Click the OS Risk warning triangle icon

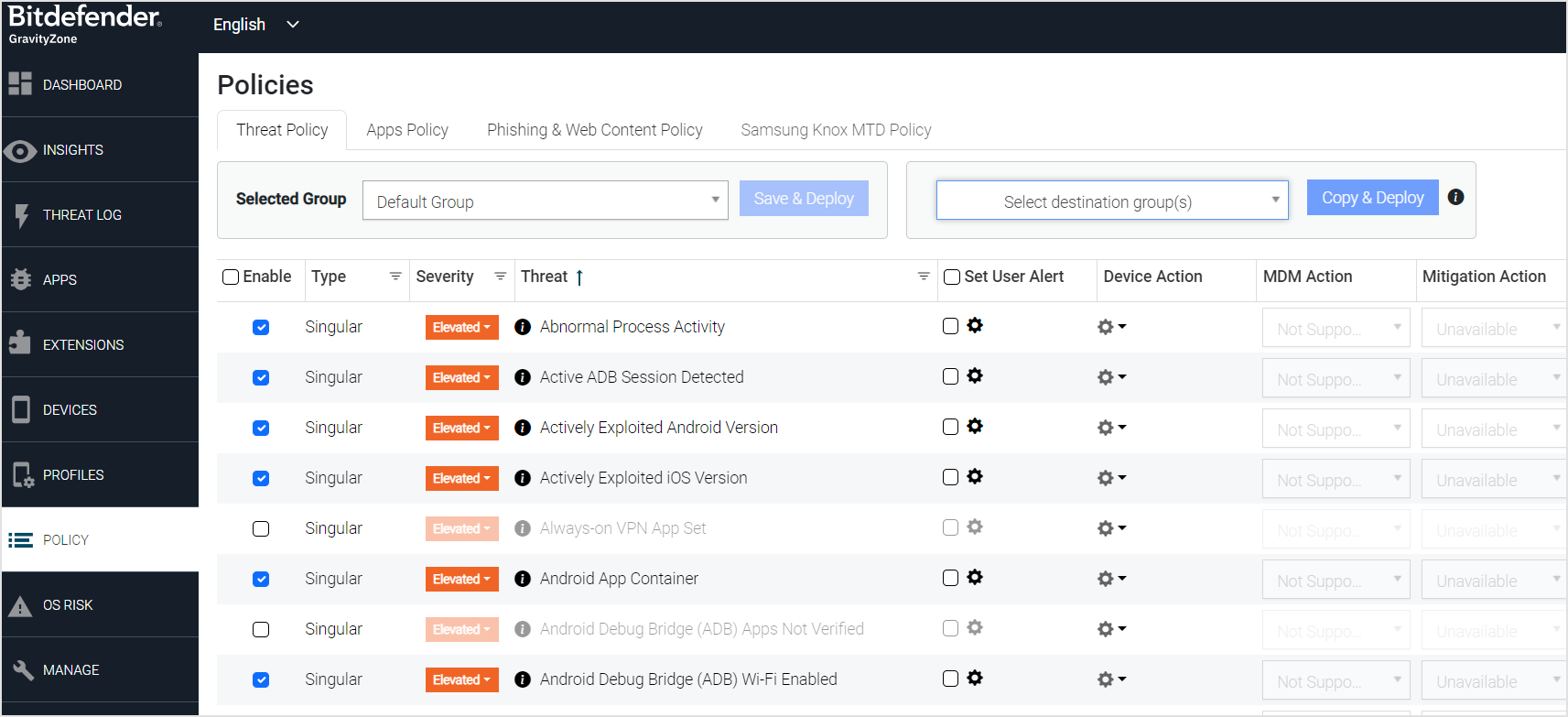[20, 605]
